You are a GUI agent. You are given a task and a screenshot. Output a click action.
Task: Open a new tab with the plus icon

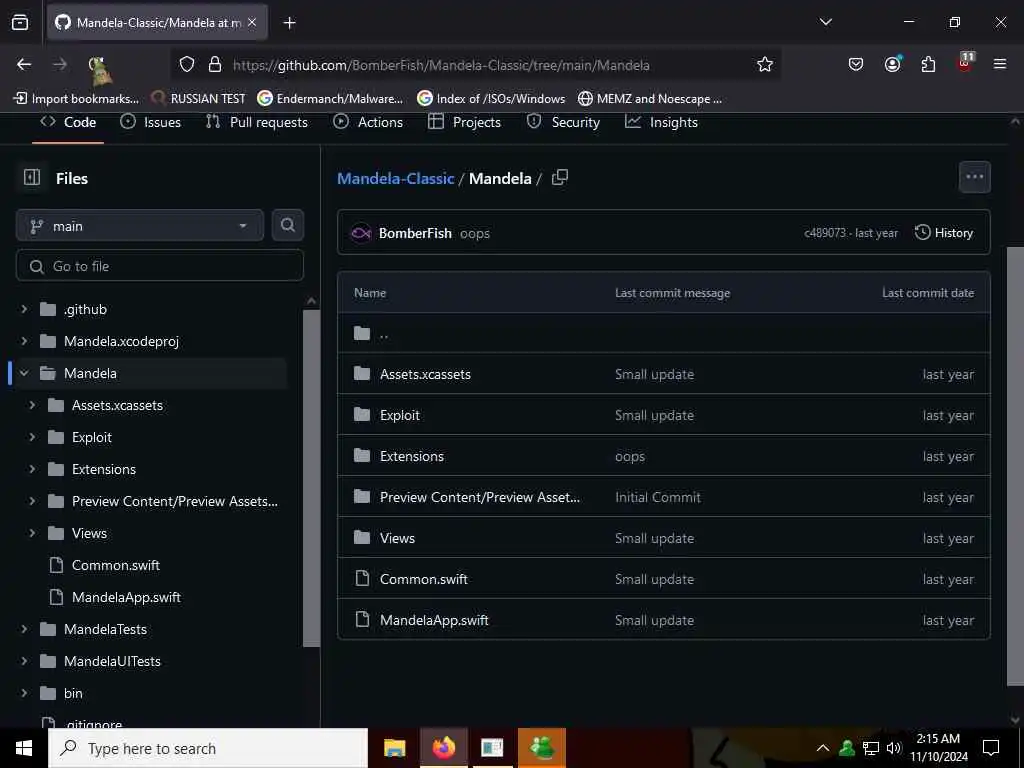(289, 23)
